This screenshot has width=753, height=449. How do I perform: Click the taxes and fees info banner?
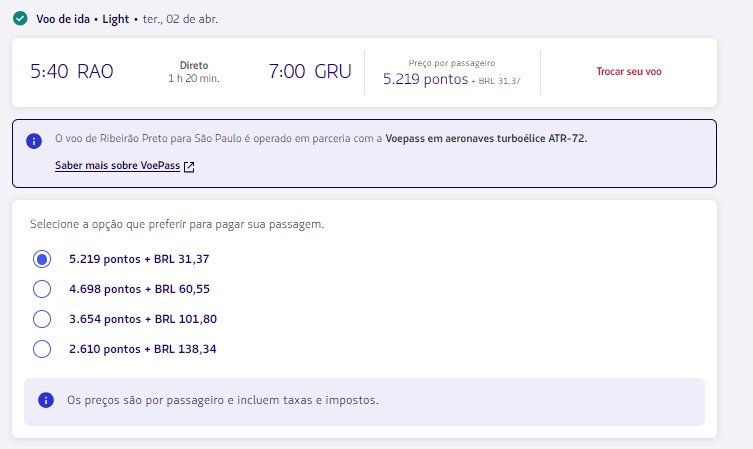point(364,401)
